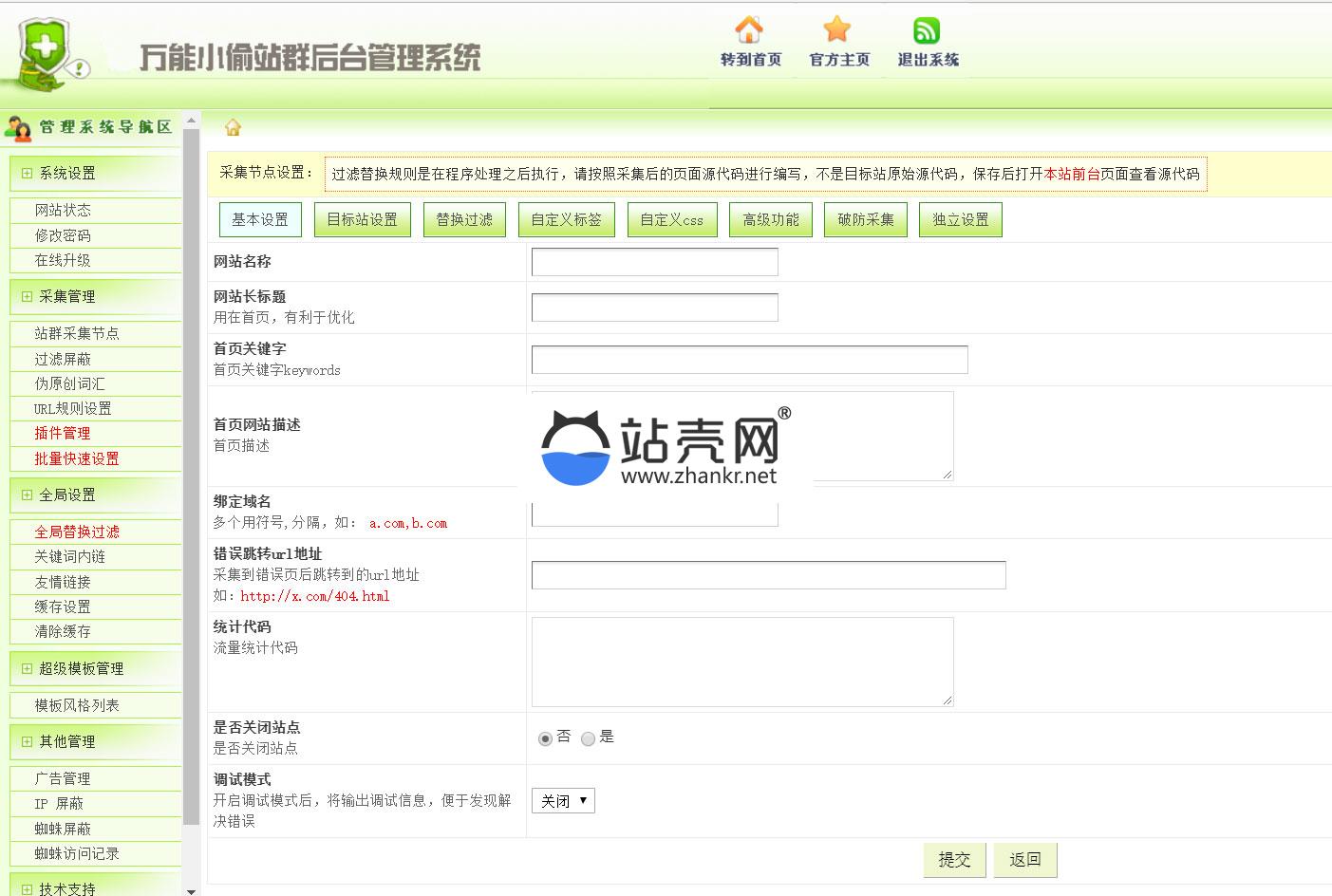Switch to the 目标站设置 tab
Image resolution: width=1332 pixels, height=896 pixels.
click(x=363, y=219)
